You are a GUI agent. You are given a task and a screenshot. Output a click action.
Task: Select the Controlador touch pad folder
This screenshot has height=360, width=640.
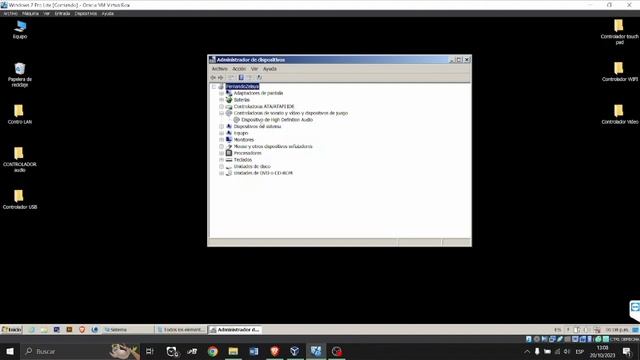click(x=619, y=32)
